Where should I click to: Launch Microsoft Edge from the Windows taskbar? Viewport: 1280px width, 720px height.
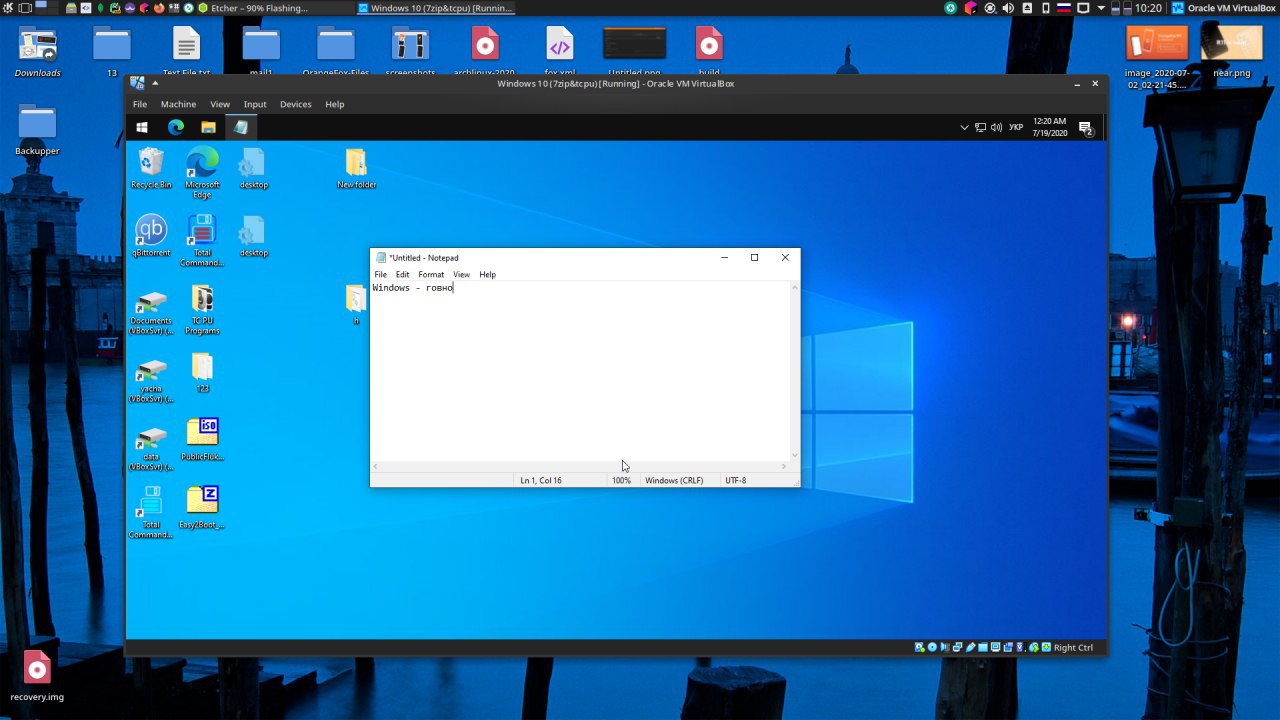176,128
